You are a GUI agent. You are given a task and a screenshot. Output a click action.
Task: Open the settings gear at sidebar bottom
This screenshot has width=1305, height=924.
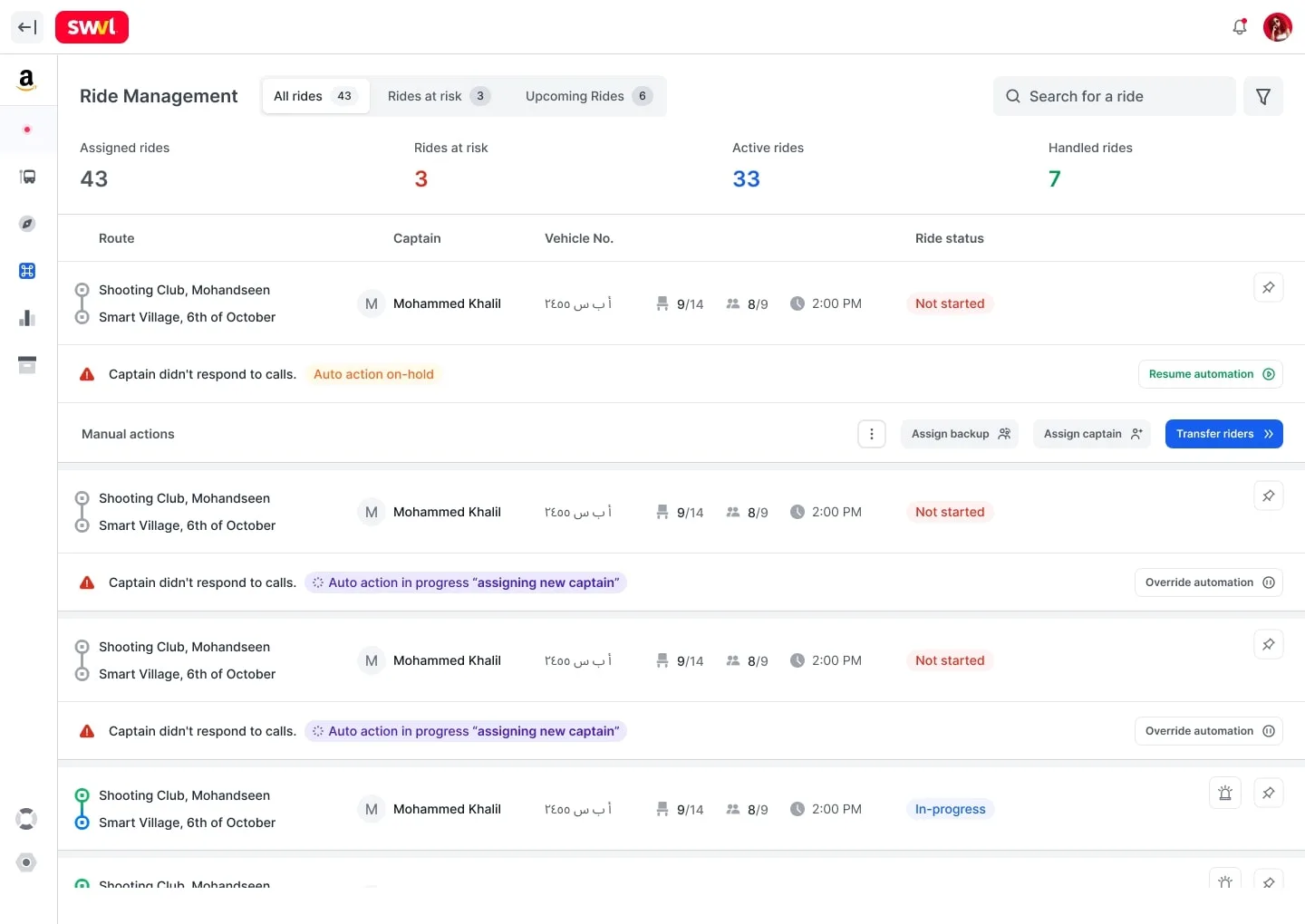27,862
